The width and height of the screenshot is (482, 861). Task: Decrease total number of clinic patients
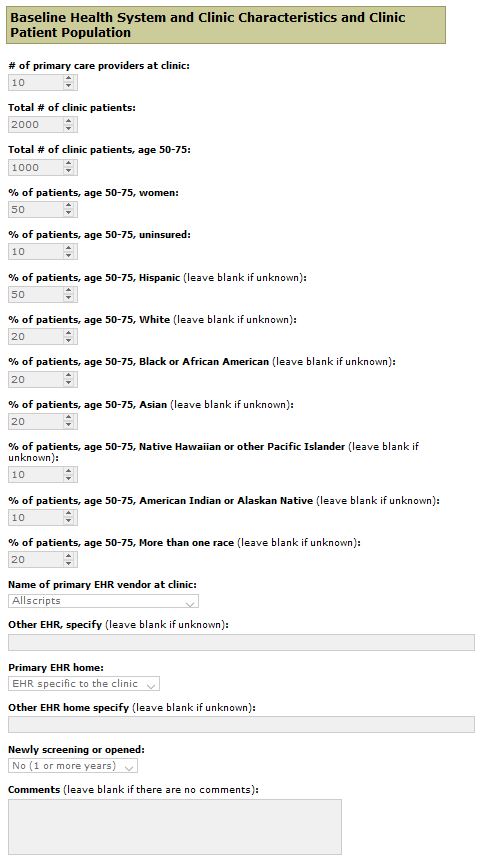[69, 128]
